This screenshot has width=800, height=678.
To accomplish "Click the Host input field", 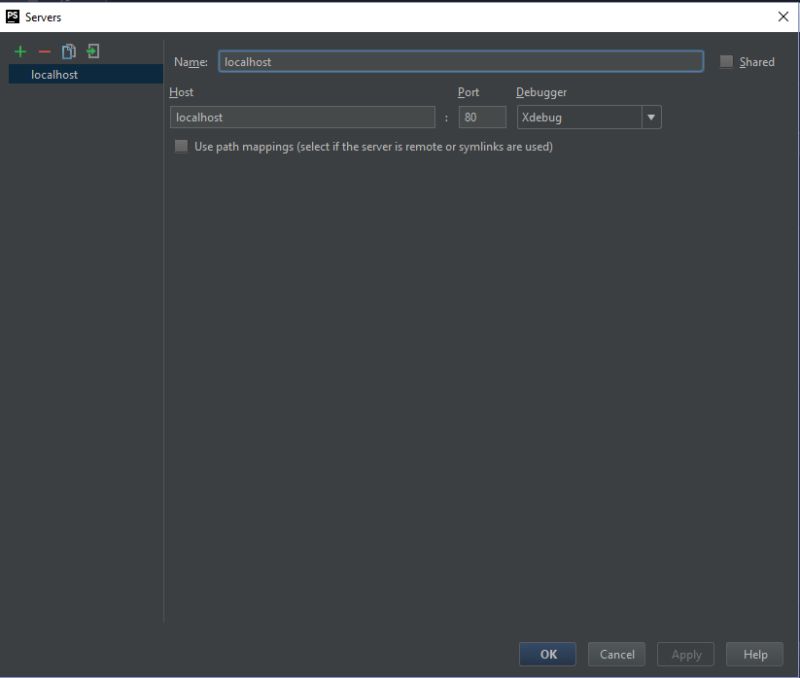I will [x=303, y=117].
